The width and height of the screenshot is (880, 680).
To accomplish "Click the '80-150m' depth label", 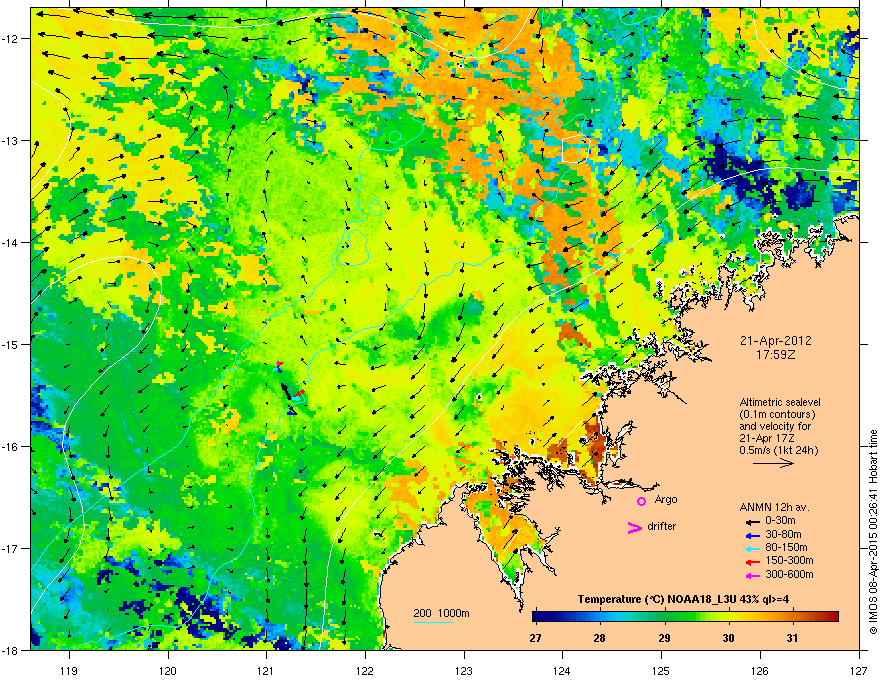I will point(786,548).
